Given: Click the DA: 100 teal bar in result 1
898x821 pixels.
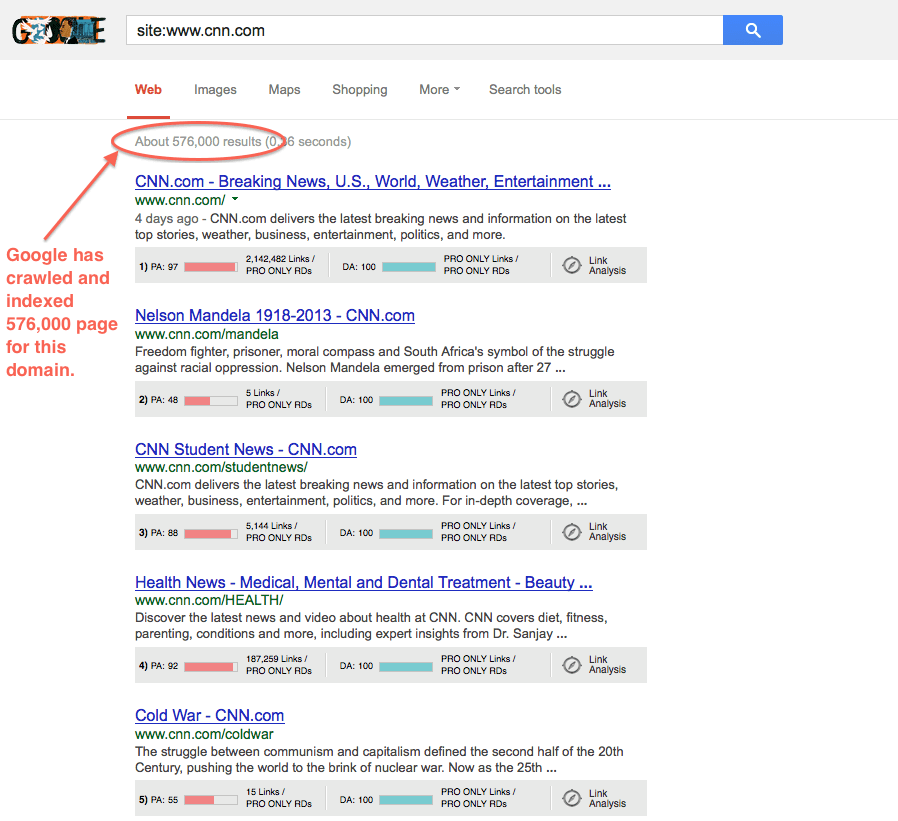Looking at the screenshot, I should click(x=409, y=267).
